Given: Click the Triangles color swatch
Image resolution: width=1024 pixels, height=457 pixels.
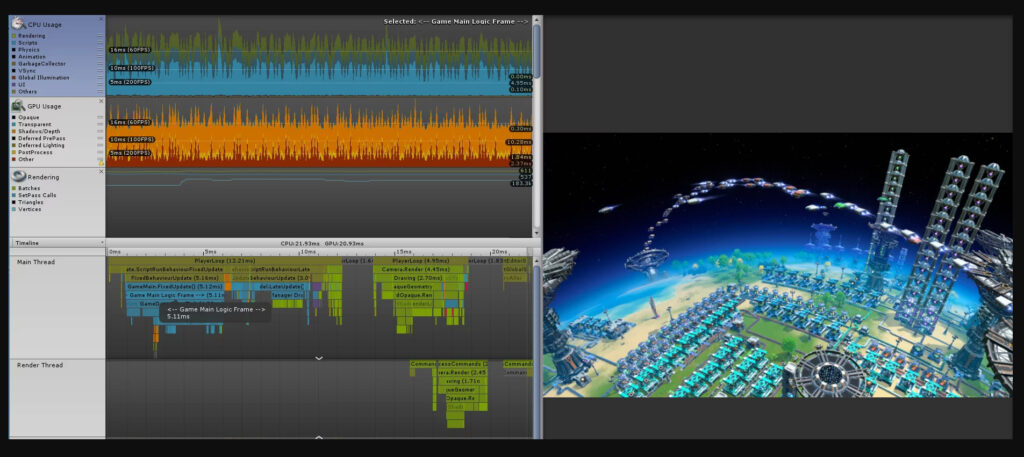Looking at the screenshot, I should tap(14, 202).
